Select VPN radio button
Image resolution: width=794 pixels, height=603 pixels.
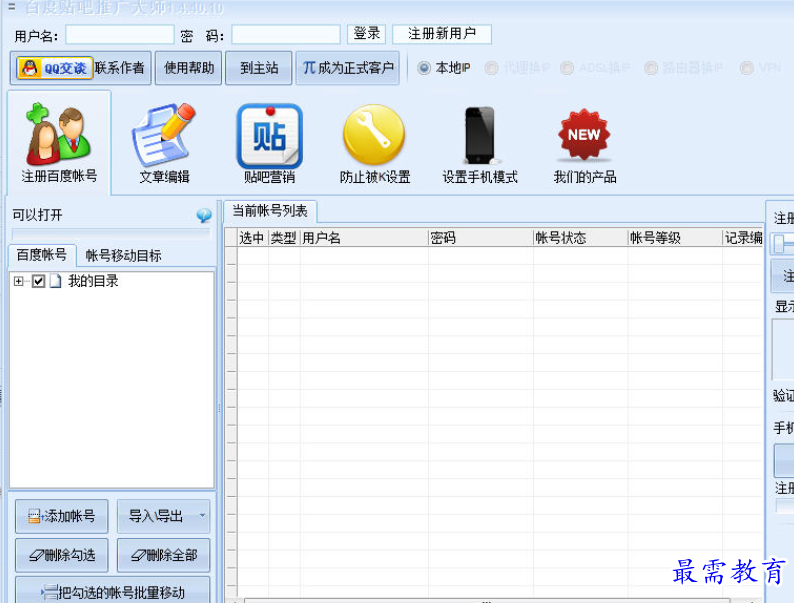(746, 68)
